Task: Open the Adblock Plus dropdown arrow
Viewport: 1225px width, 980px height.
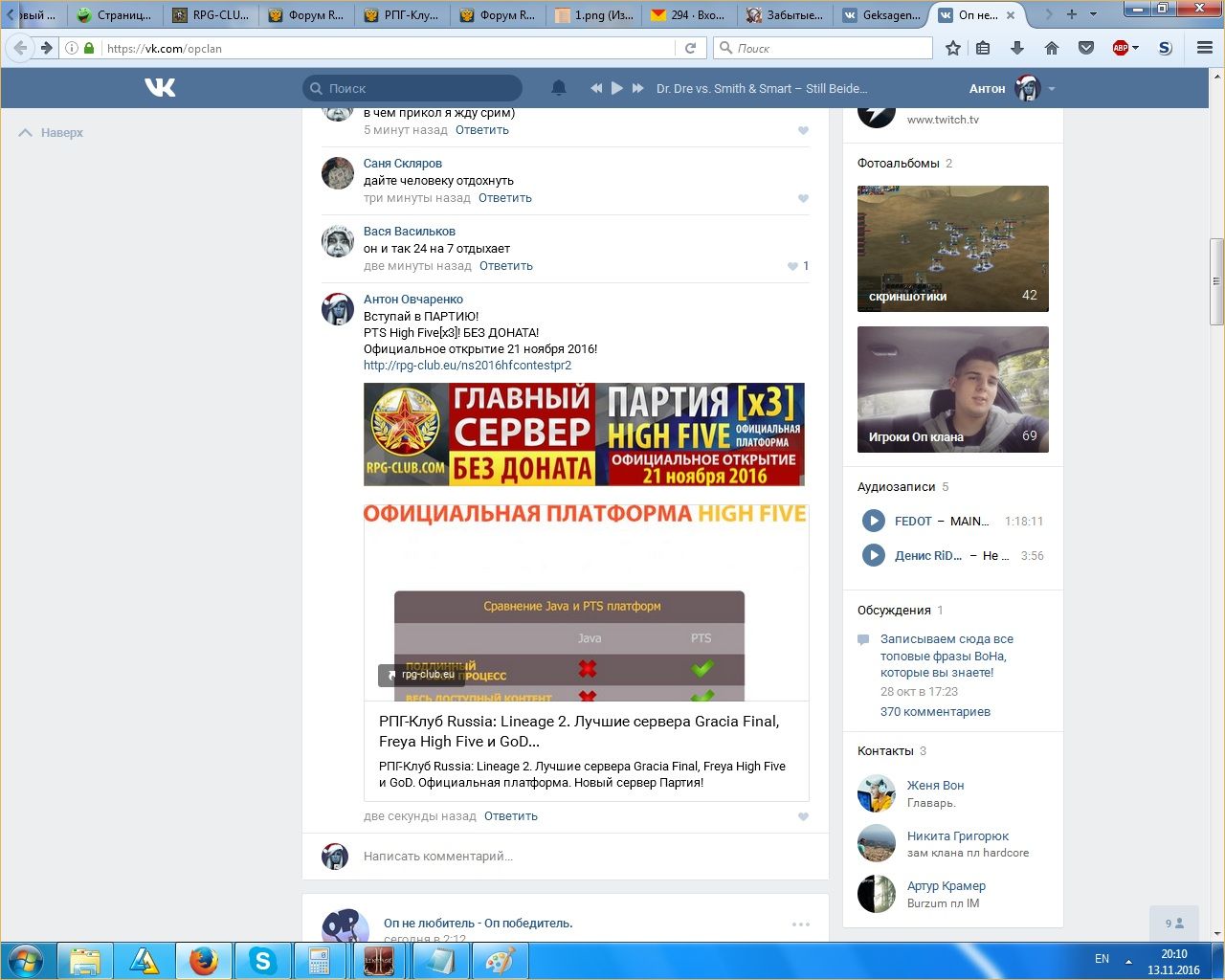Action: (x=1136, y=48)
